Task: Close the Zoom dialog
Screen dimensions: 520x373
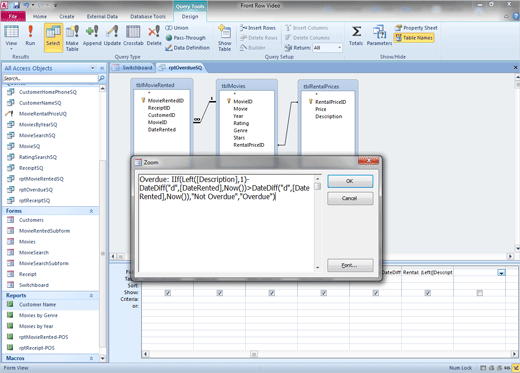Action: pos(368,161)
